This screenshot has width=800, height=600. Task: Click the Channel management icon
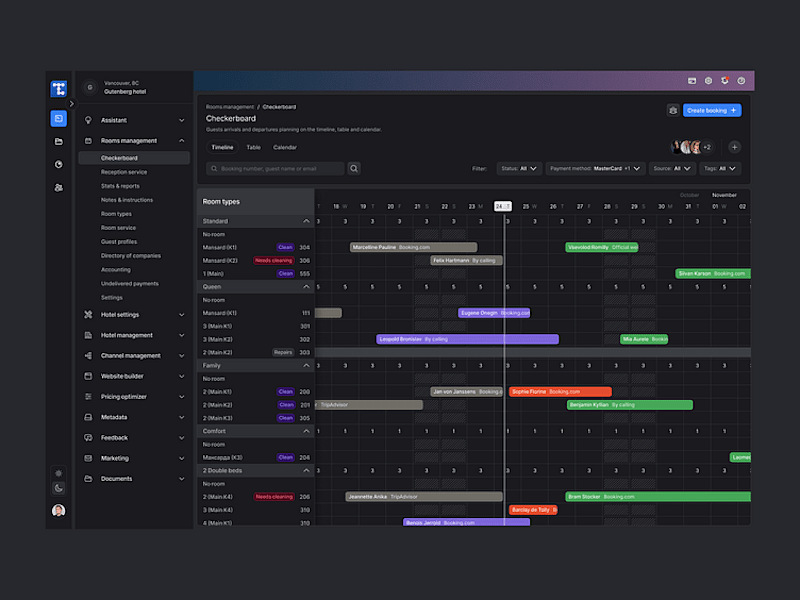[88, 356]
